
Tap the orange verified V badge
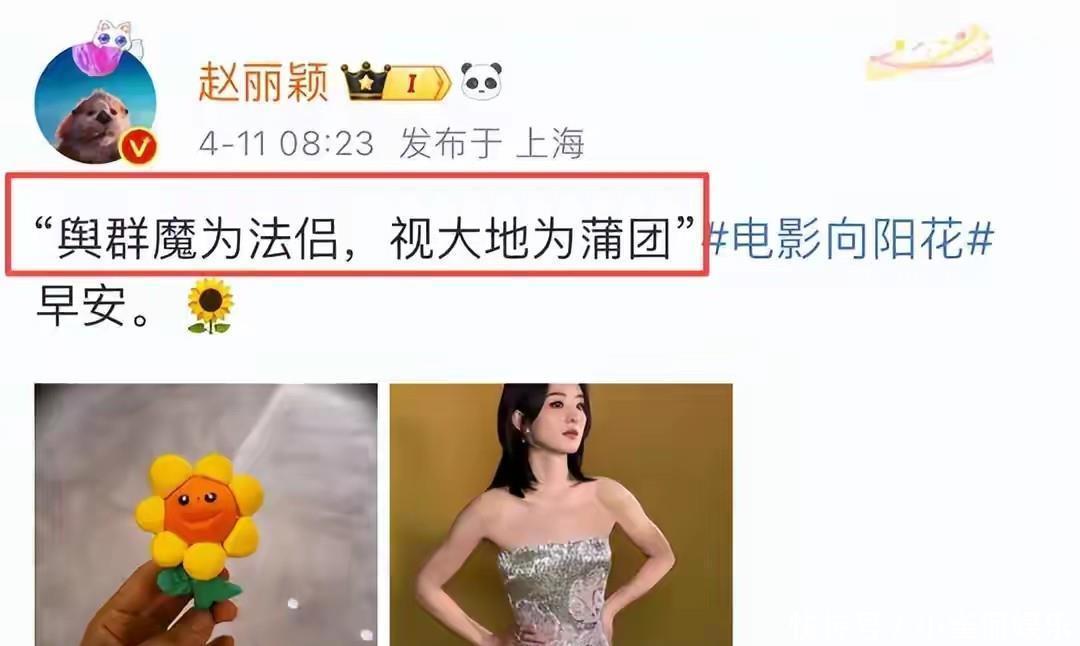pos(140,147)
